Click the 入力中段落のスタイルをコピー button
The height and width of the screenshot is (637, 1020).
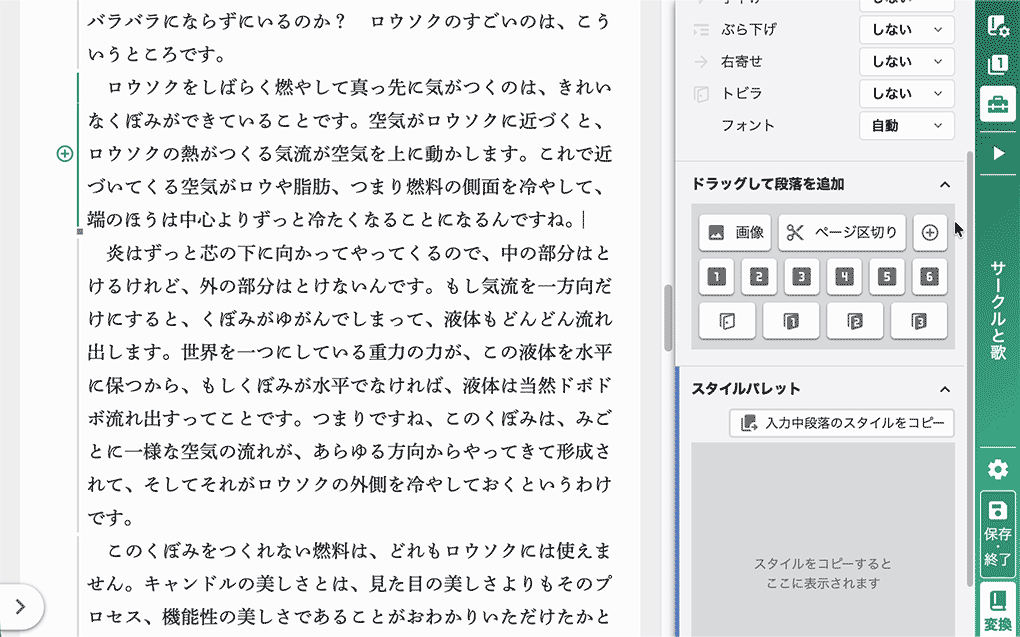tap(842, 423)
